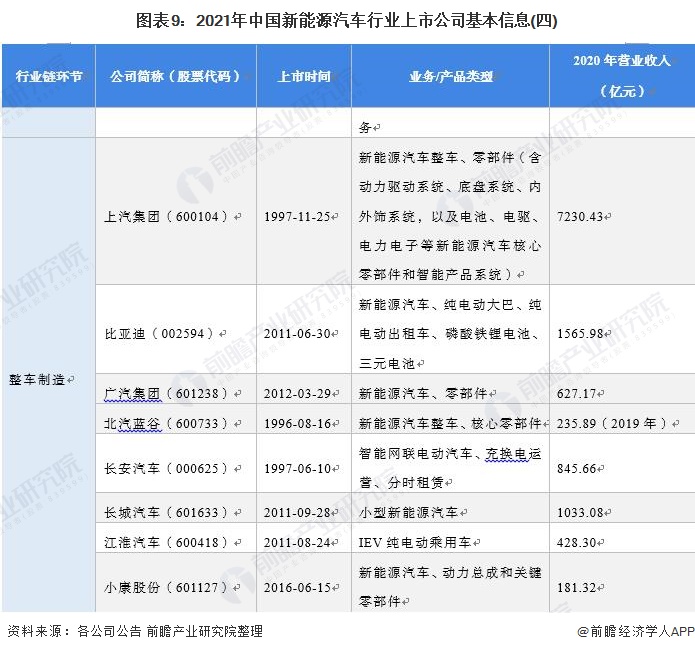Click the date 1997-06-10
695x652 pixels.
[x=299, y=468]
